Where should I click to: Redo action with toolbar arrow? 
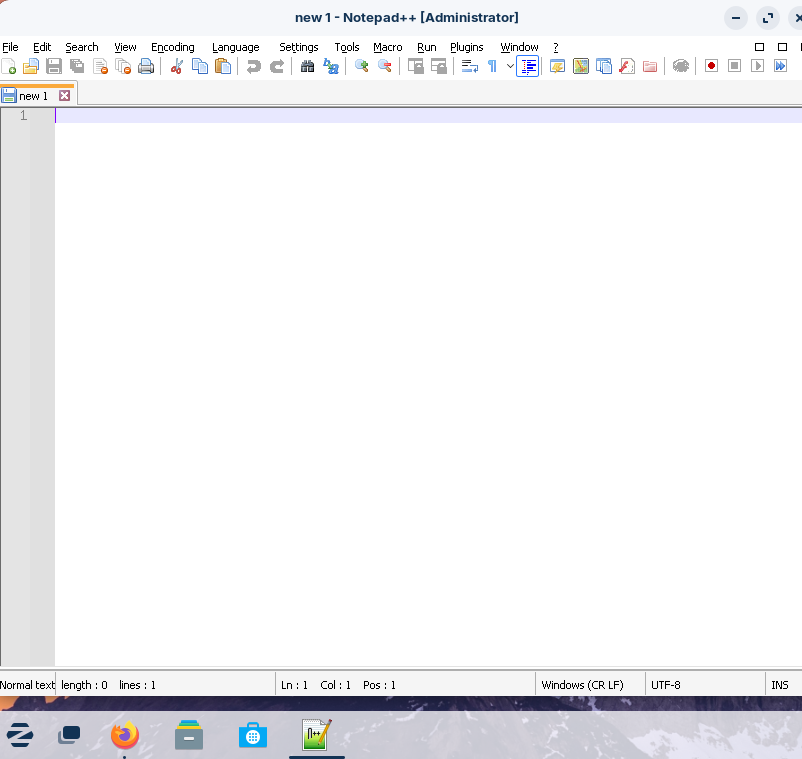[x=277, y=66]
